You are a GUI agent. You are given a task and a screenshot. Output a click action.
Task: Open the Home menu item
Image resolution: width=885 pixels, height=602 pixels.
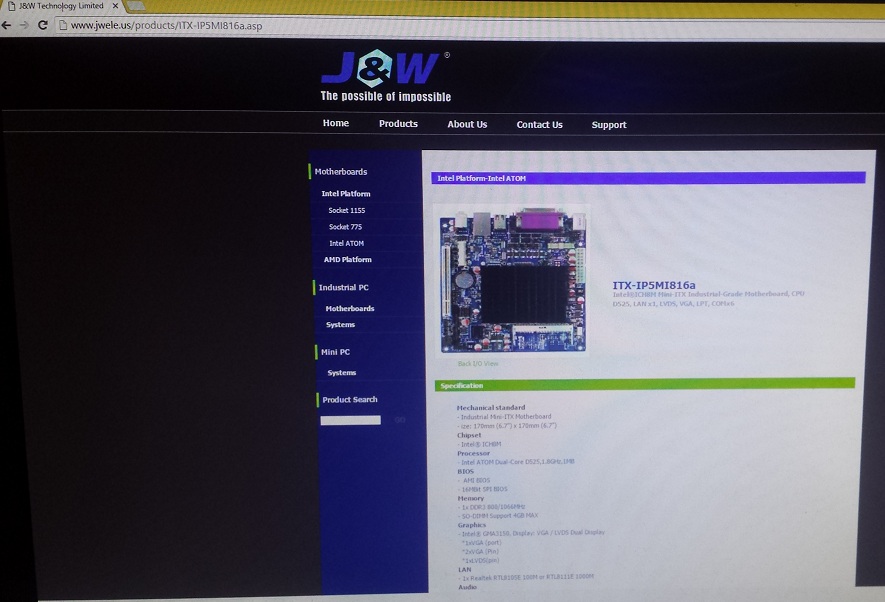point(336,123)
